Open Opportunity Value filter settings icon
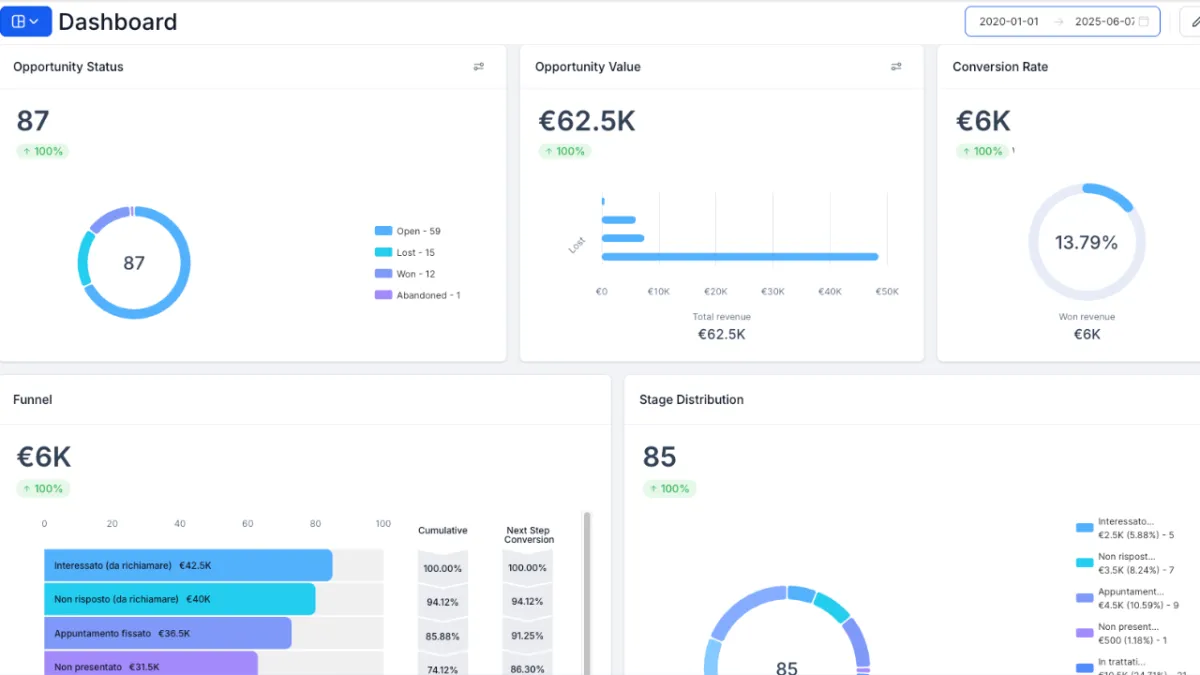The image size is (1200, 675). tap(896, 67)
